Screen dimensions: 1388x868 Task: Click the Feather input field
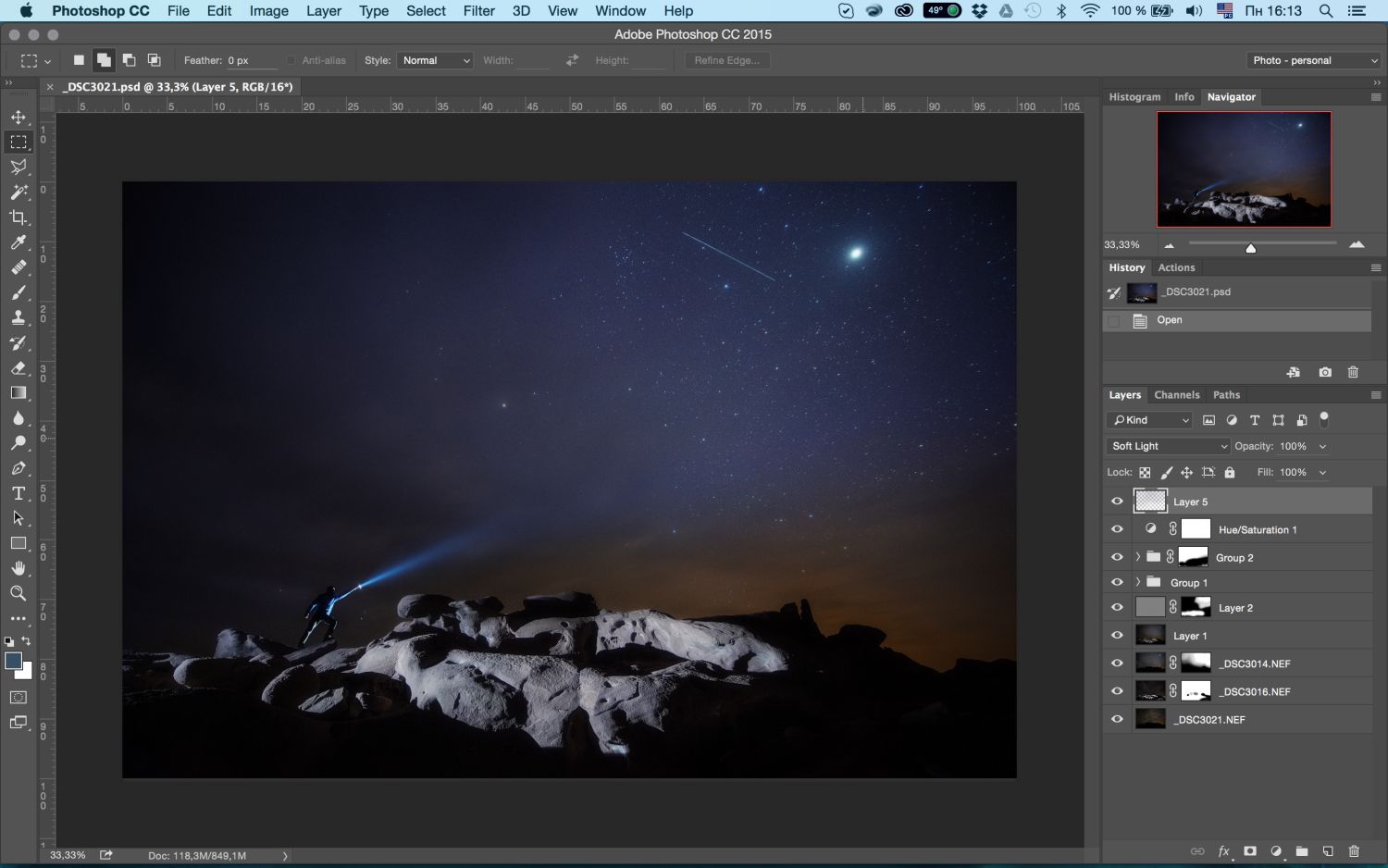251,60
